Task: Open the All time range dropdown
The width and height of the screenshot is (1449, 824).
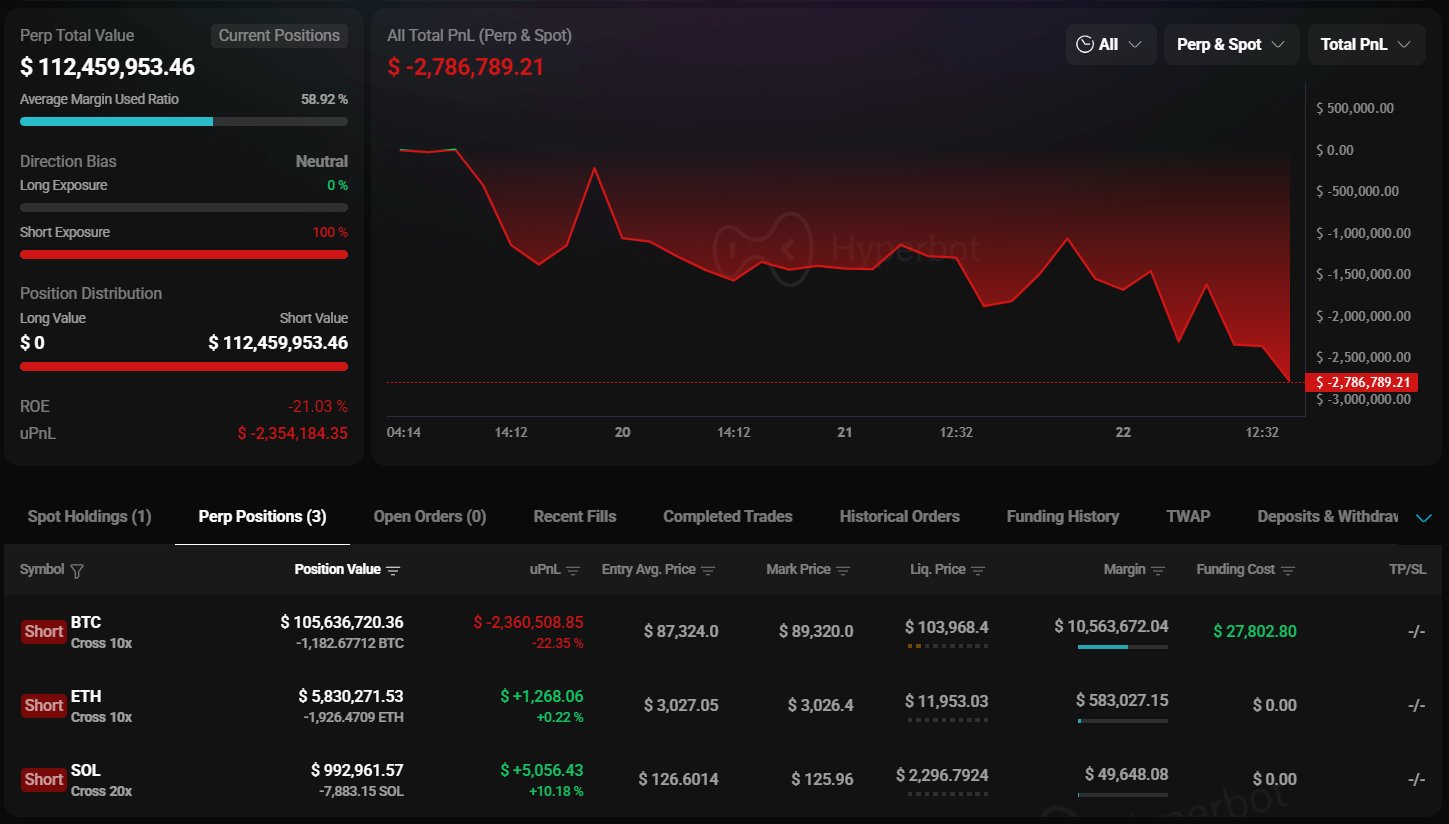Action: tap(1110, 44)
